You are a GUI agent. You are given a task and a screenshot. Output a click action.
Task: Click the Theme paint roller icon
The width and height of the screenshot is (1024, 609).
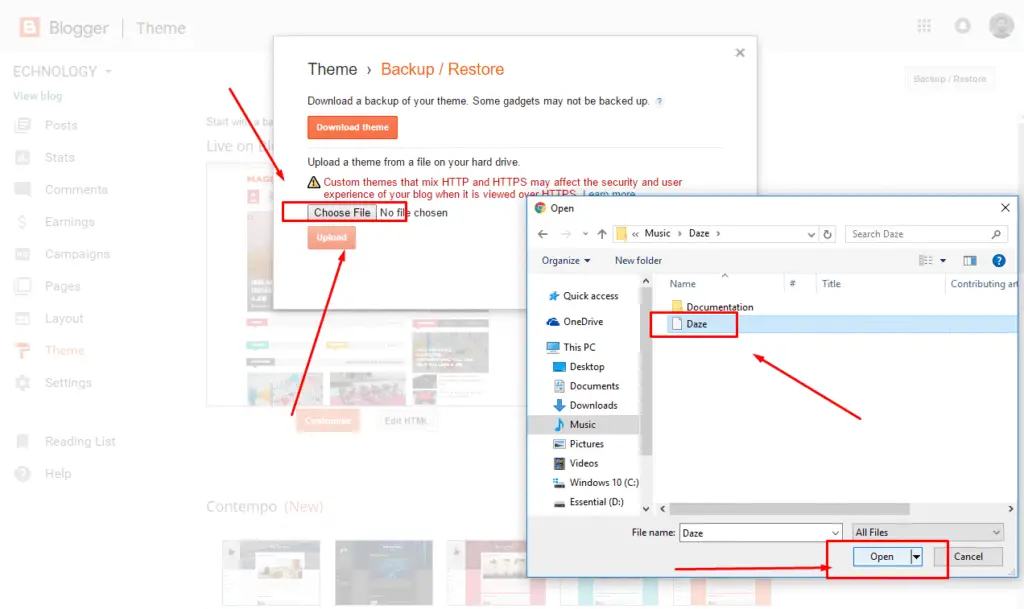[22, 351]
